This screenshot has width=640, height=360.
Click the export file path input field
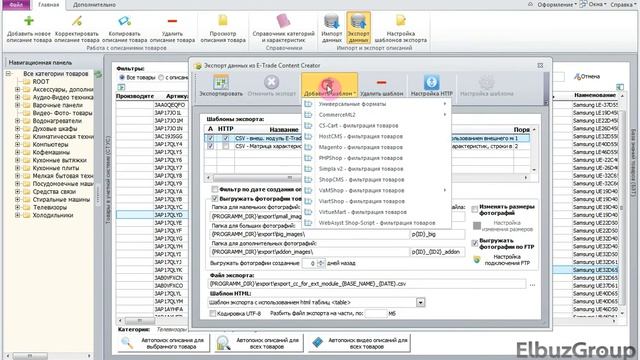pos(367,284)
